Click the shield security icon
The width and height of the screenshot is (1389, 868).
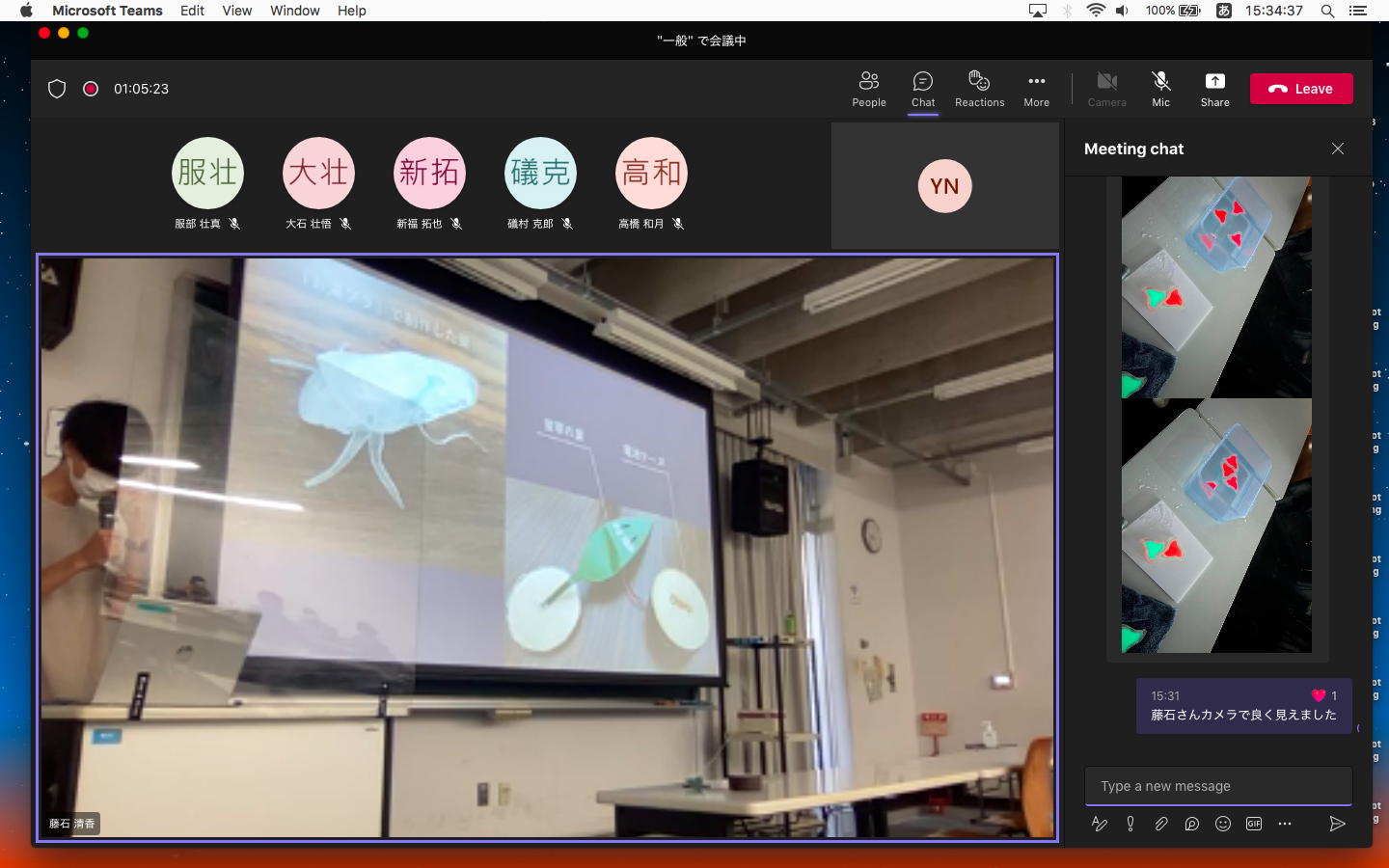pyautogui.click(x=57, y=89)
